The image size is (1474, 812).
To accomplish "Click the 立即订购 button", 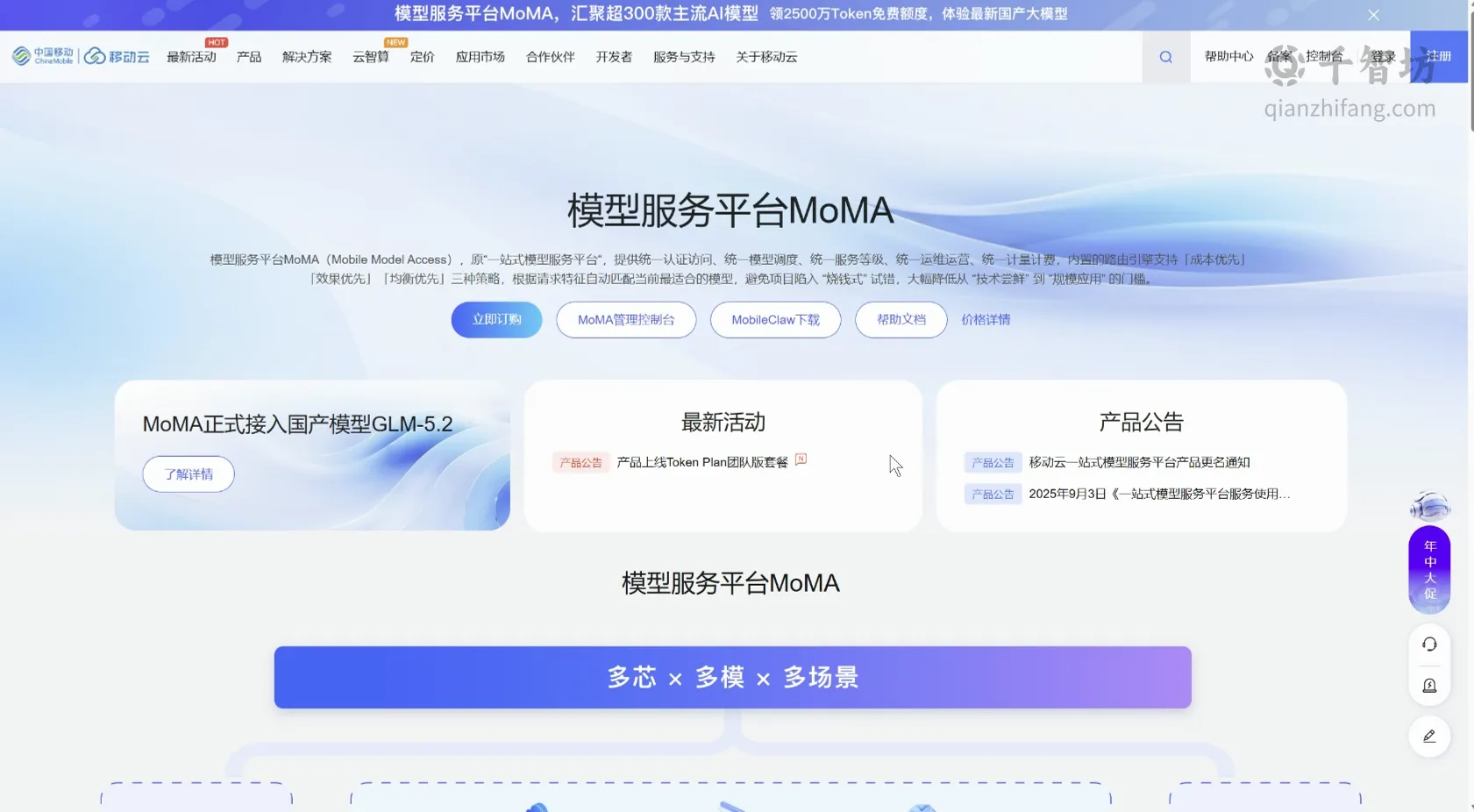I will pos(496,320).
